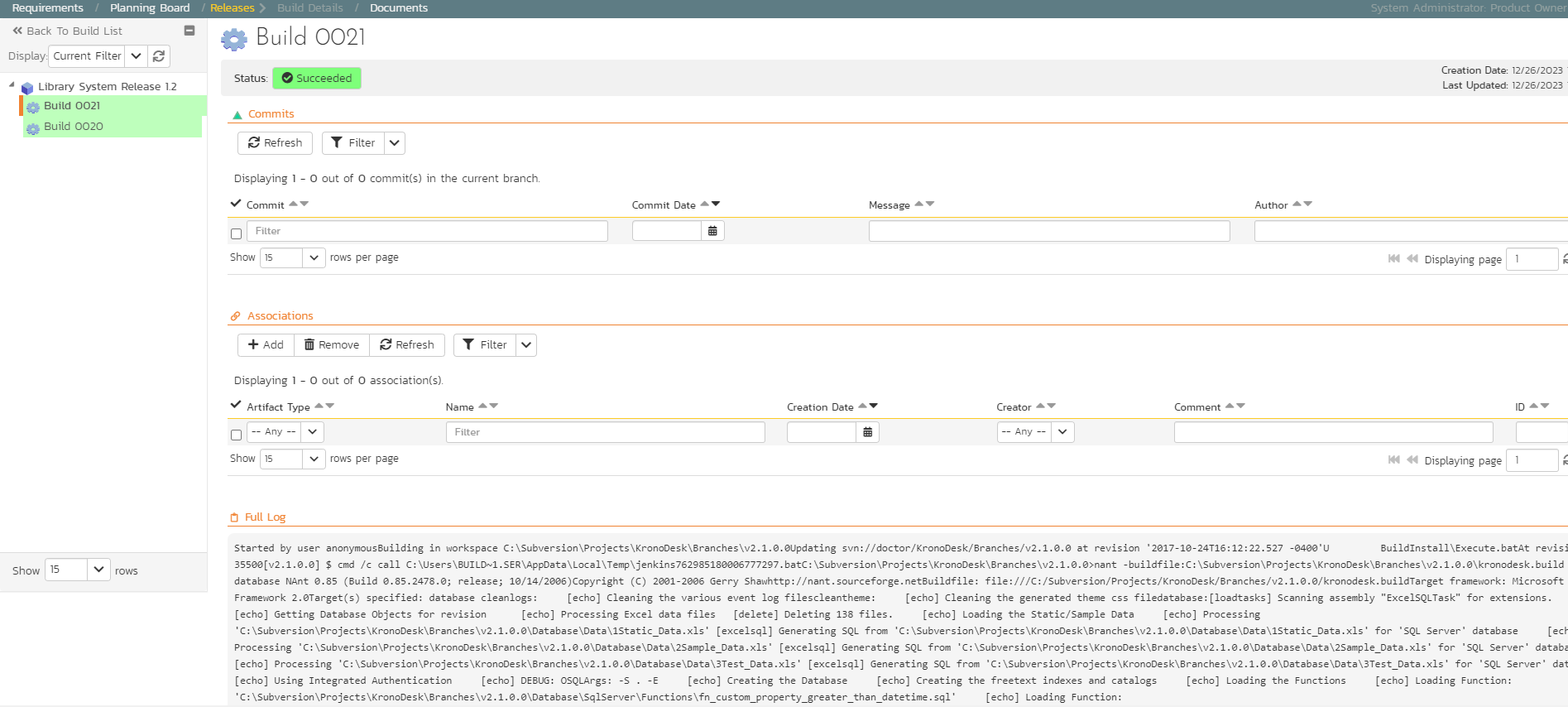Image resolution: width=1568 pixels, height=707 pixels.
Task: Open the Documents menu item
Action: click(399, 8)
